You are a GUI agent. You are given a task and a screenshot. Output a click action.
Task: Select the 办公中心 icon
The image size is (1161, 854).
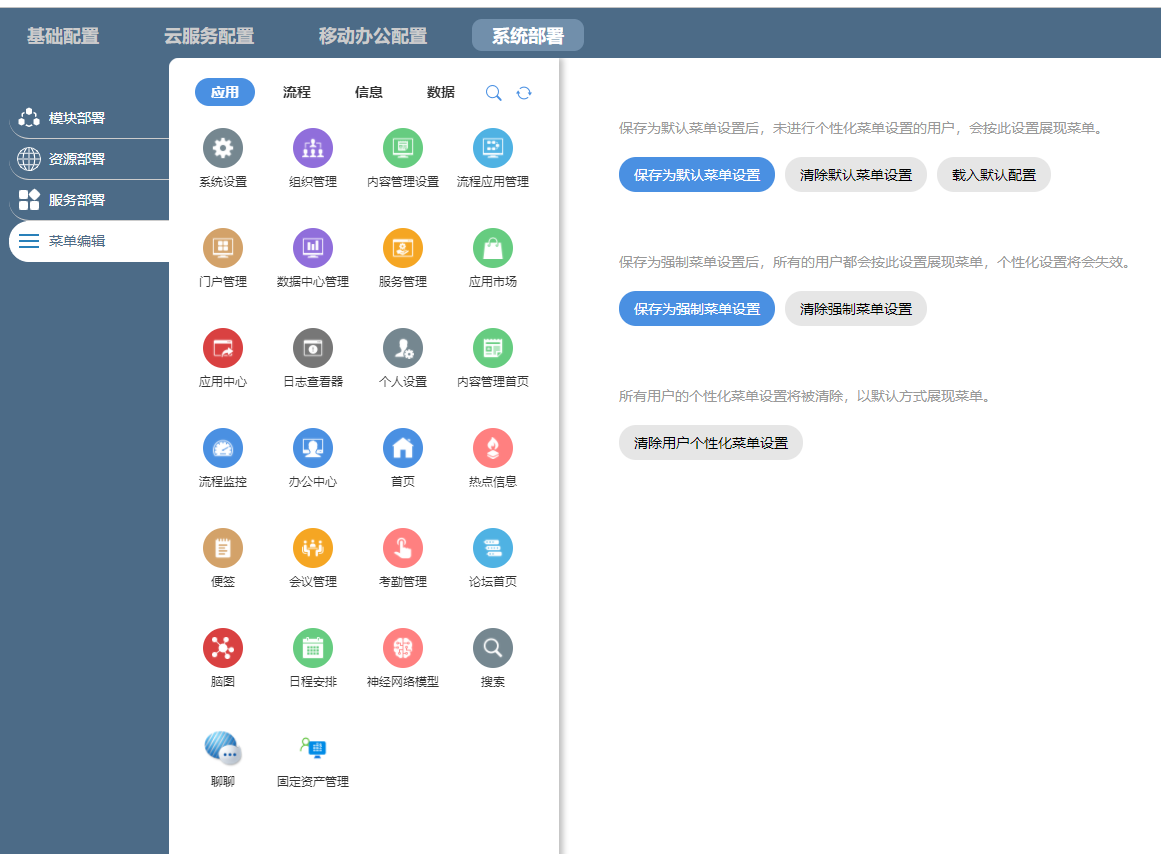312,448
